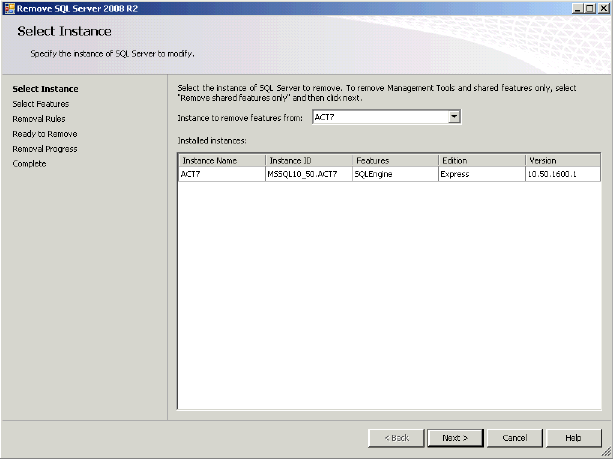This screenshot has height=459, width=613.
Task: Click the SQL Server setup title bar icon
Action: point(9,8)
